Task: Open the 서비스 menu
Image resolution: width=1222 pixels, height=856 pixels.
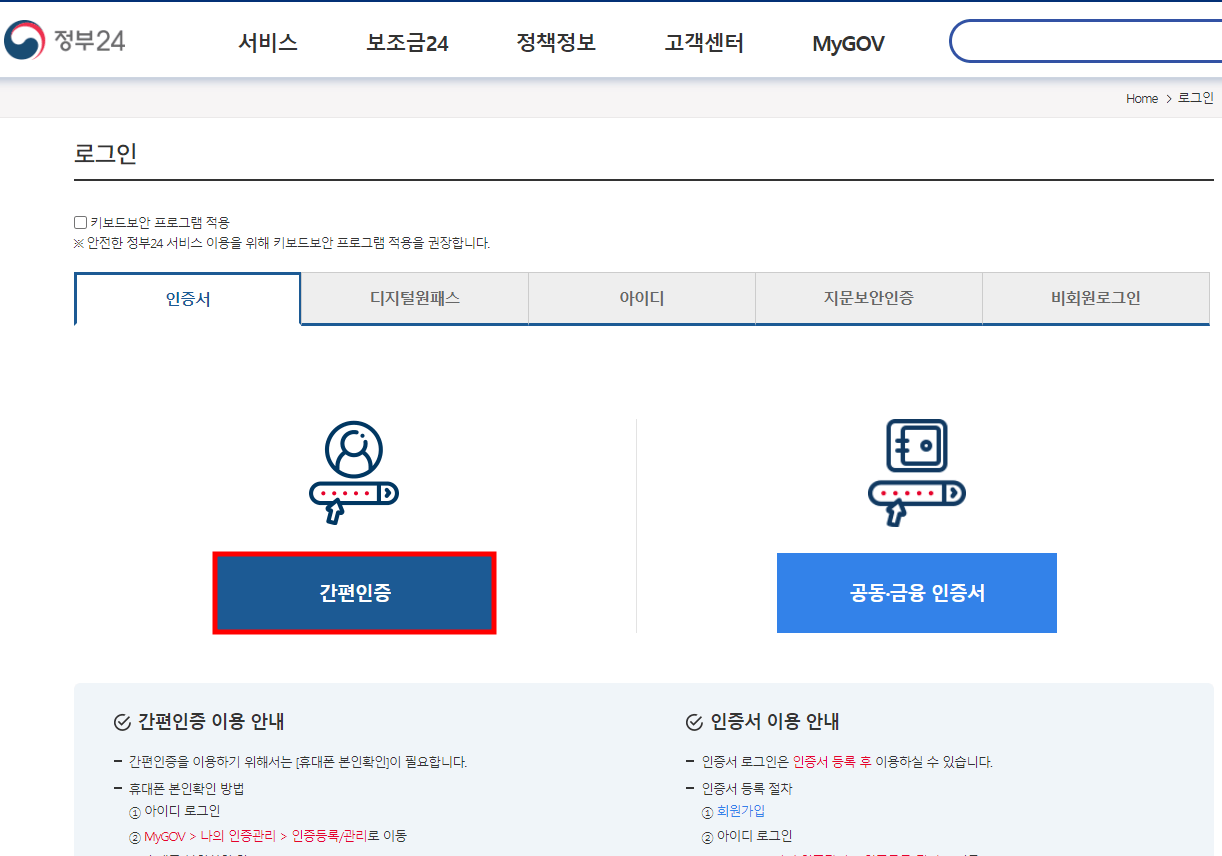Action: pos(267,42)
